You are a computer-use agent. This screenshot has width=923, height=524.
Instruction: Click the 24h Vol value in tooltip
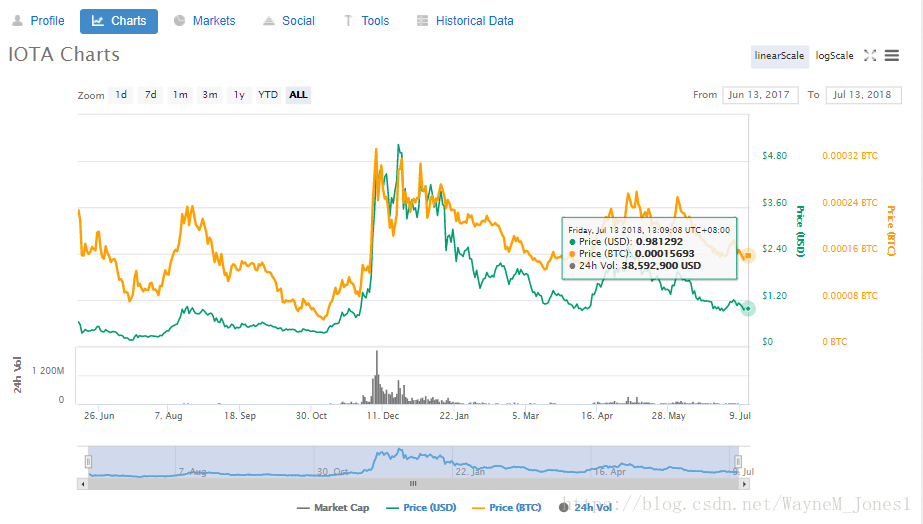[661, 266]
